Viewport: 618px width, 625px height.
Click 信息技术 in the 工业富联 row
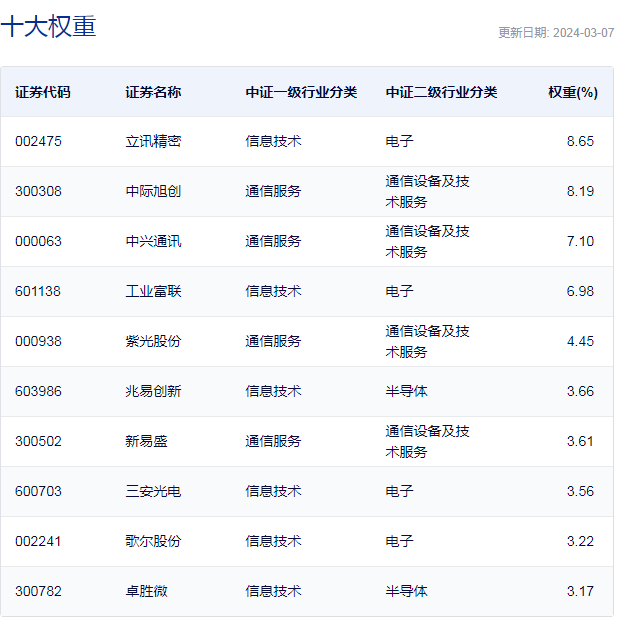click(x=273, y=291)
